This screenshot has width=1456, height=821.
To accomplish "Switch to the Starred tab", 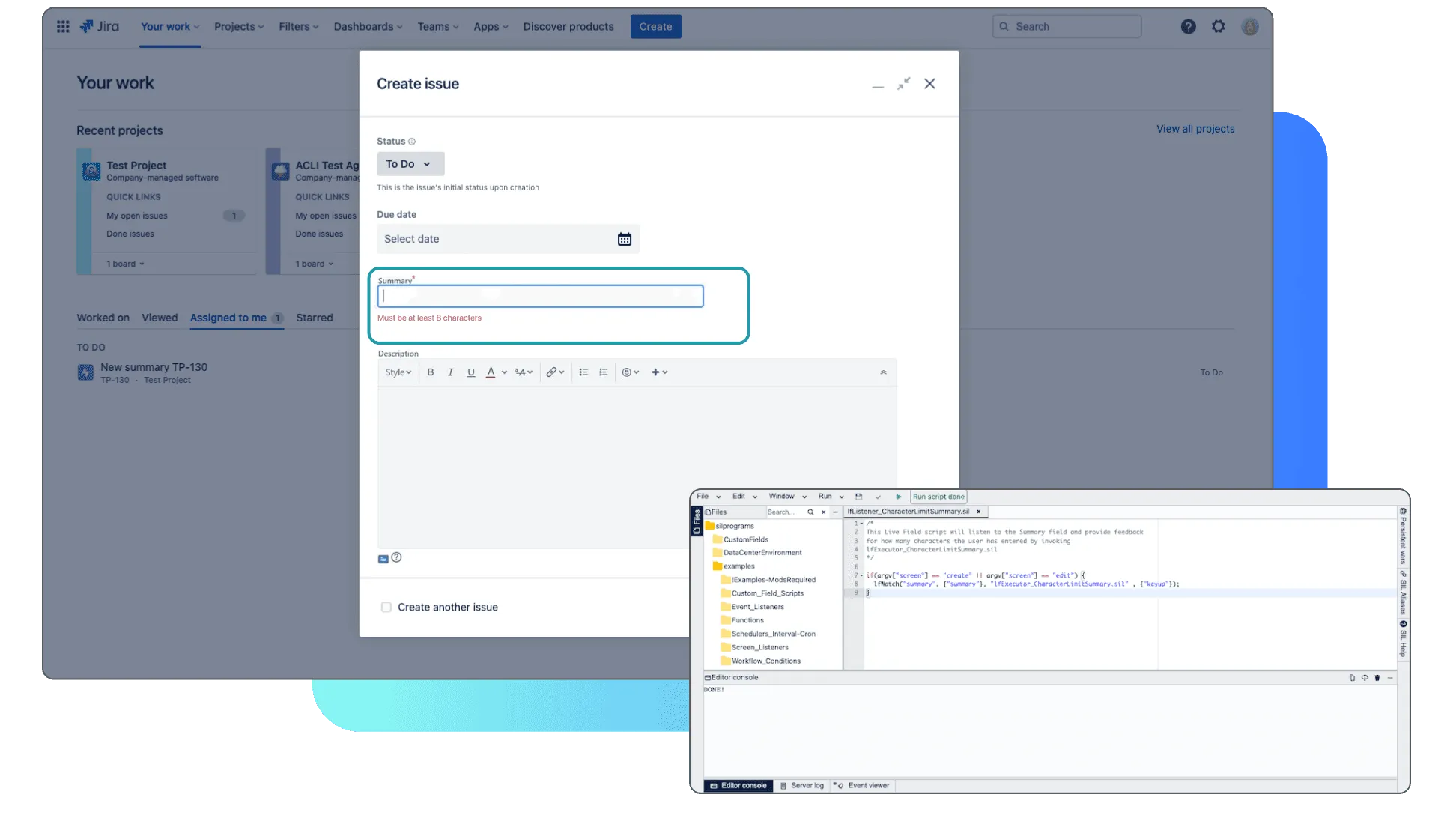I will point(314,318).
